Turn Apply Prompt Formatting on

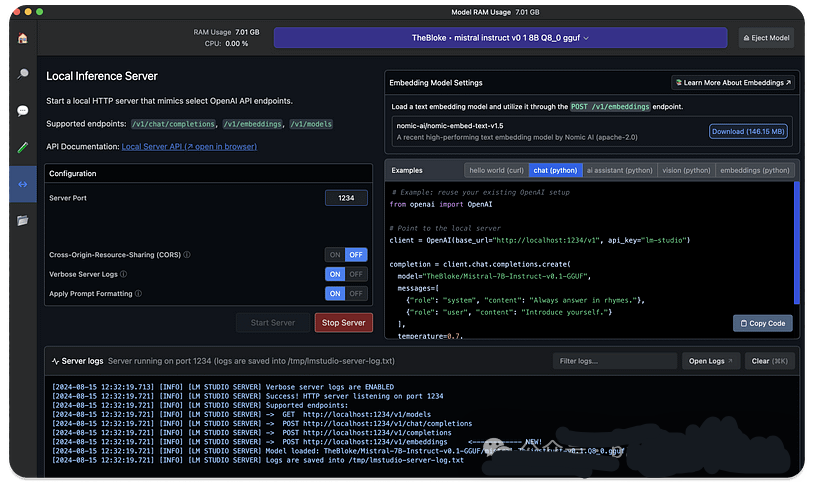tap(335, 293)
